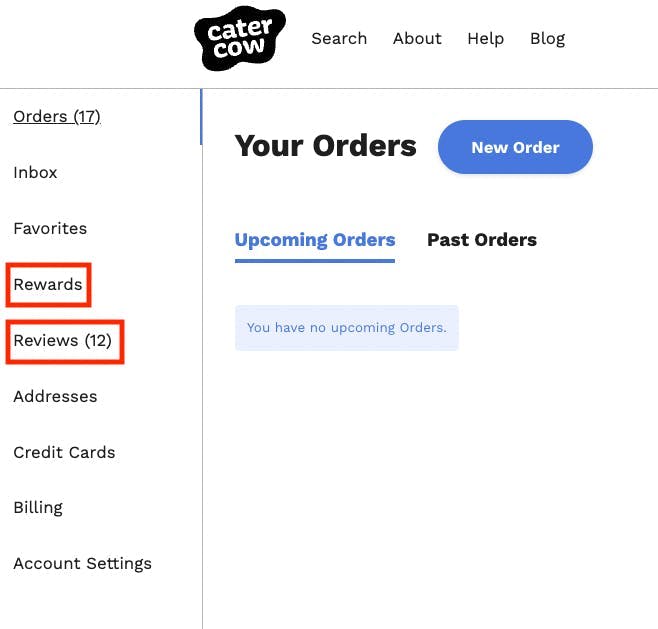The image size is (658, 629).
Task: Switch to the Past Orders tab
Action: tap(482, 240)
